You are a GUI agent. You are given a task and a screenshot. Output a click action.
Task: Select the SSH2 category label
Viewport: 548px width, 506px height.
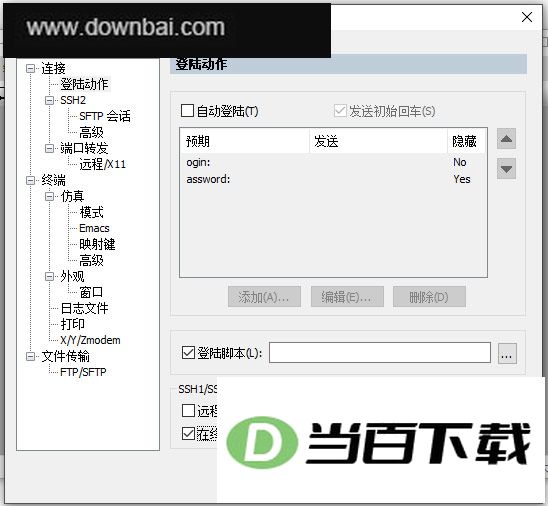tap(73, 100)
